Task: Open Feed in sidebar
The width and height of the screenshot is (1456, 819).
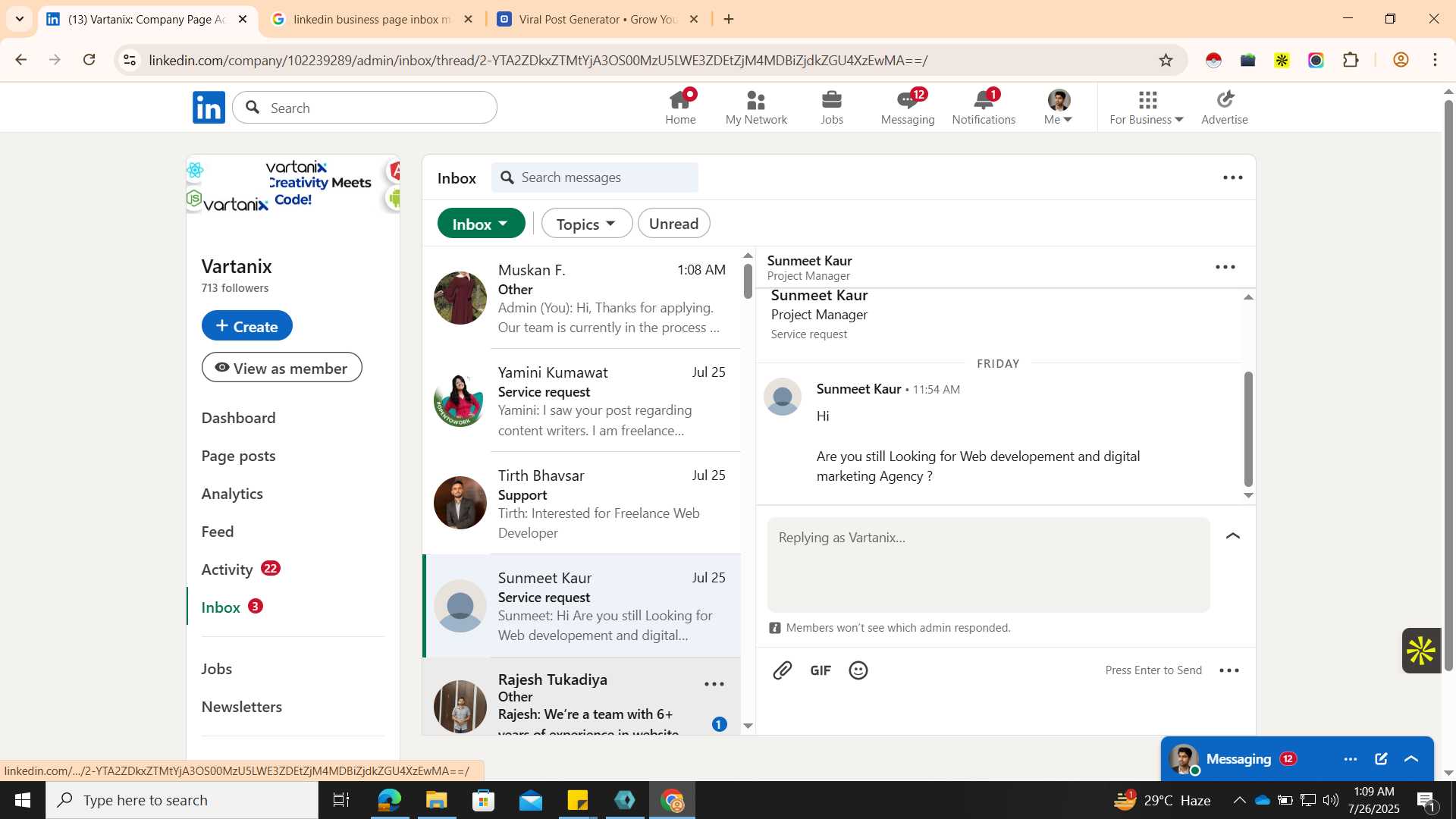Action: pyautogui.click(x=218, y=532)
